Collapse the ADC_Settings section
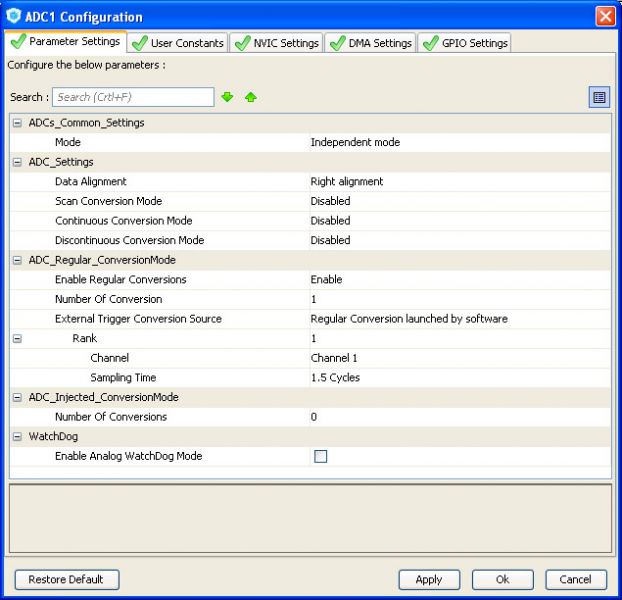Screen dimensions: 622x600 click(17, 162)
